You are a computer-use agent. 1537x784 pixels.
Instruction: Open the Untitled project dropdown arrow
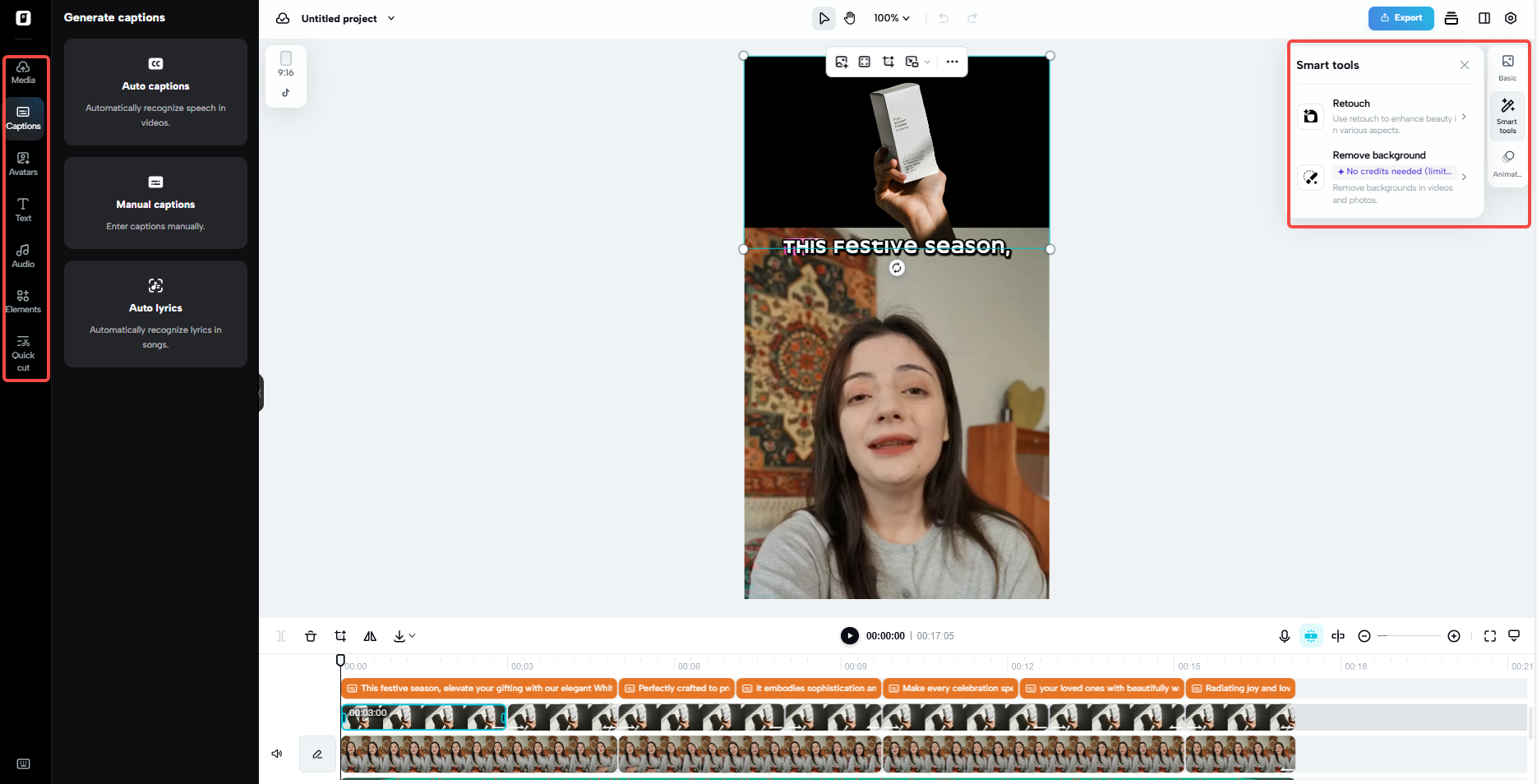pos(391,18)
